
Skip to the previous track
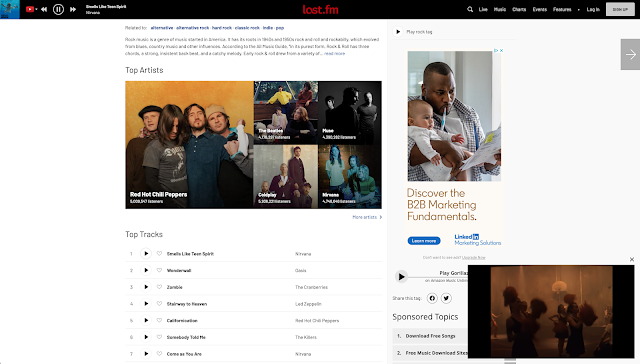(44, 9)
